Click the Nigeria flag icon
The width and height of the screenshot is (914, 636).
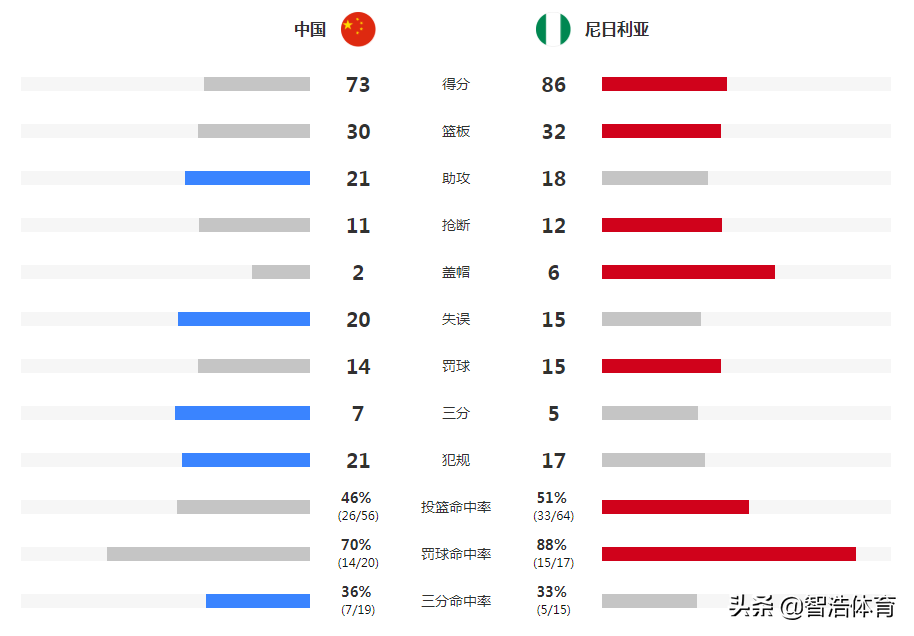[x=553, y=29]
